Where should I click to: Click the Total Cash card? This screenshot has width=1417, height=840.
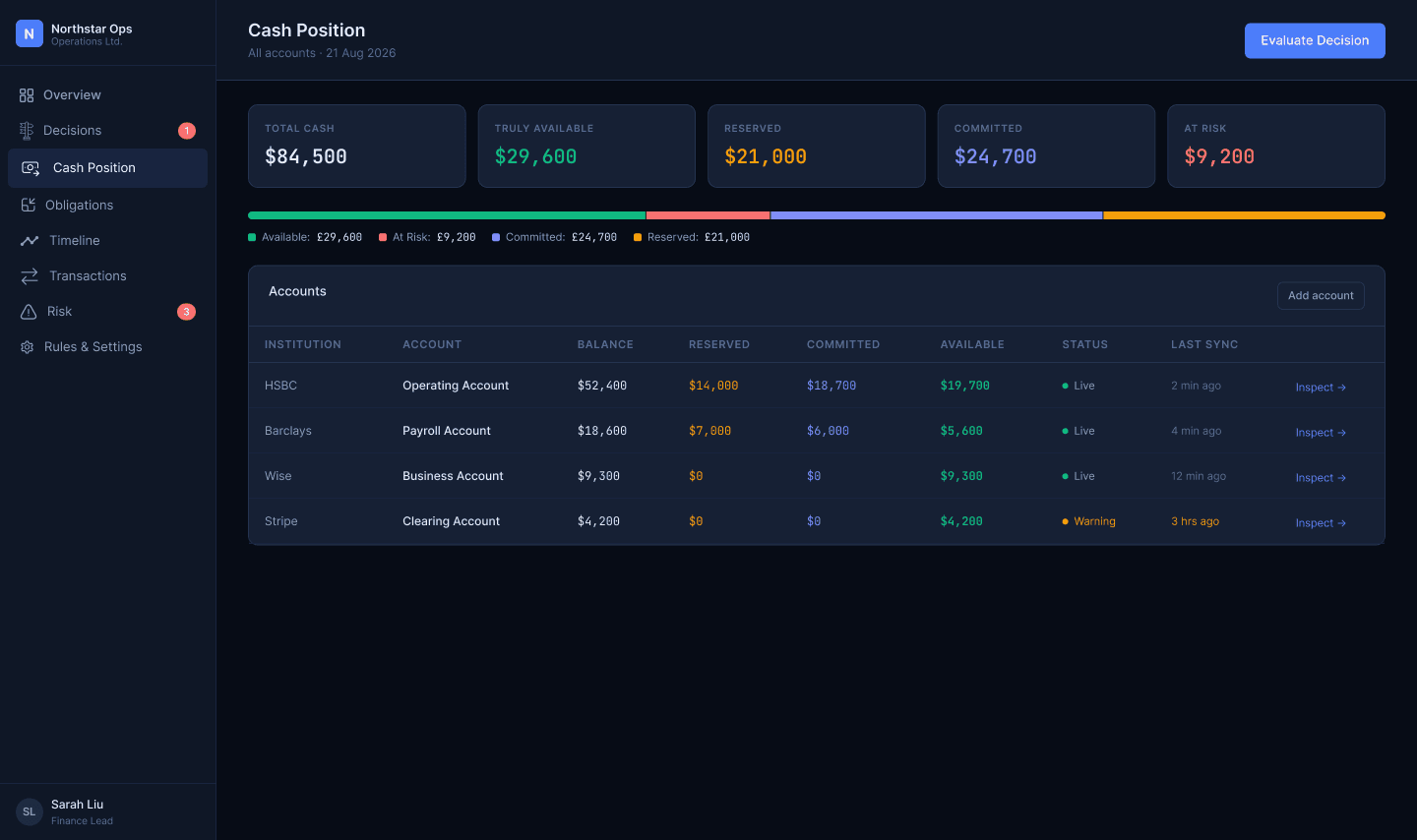(357, 147)
